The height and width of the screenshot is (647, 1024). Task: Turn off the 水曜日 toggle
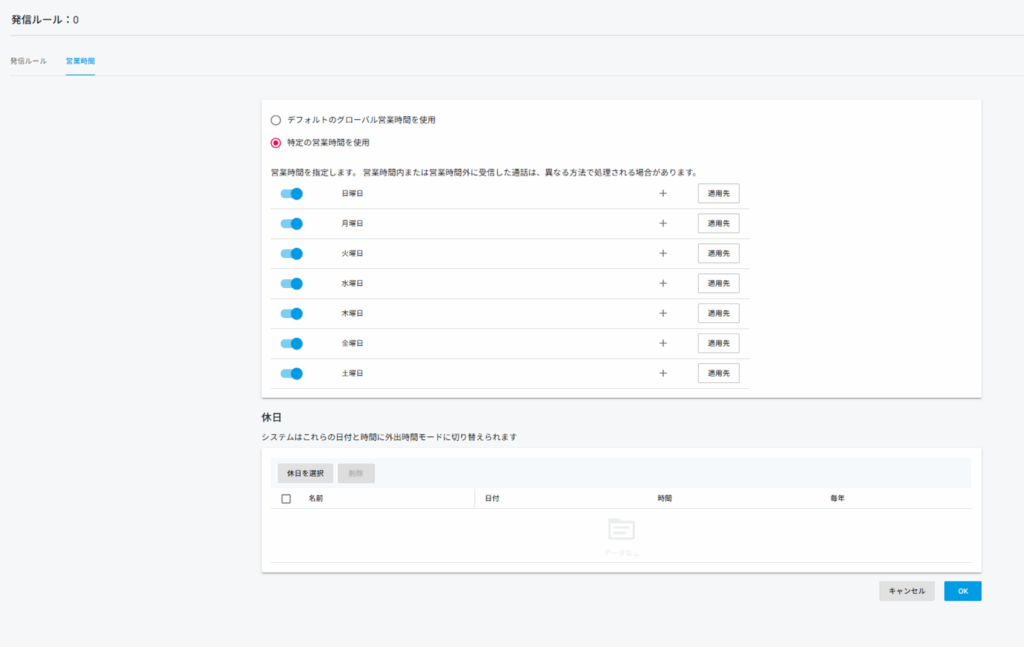tap(291, 284)
